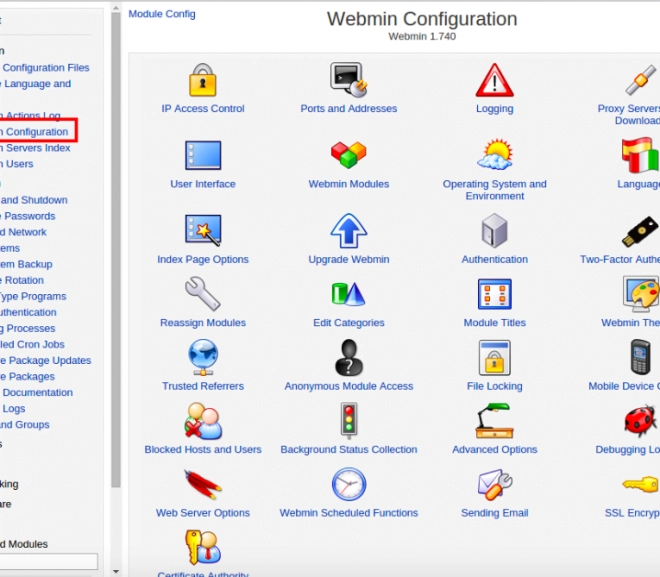
Task: Open the File Locking padlock document icon
Action: point(495,357)
